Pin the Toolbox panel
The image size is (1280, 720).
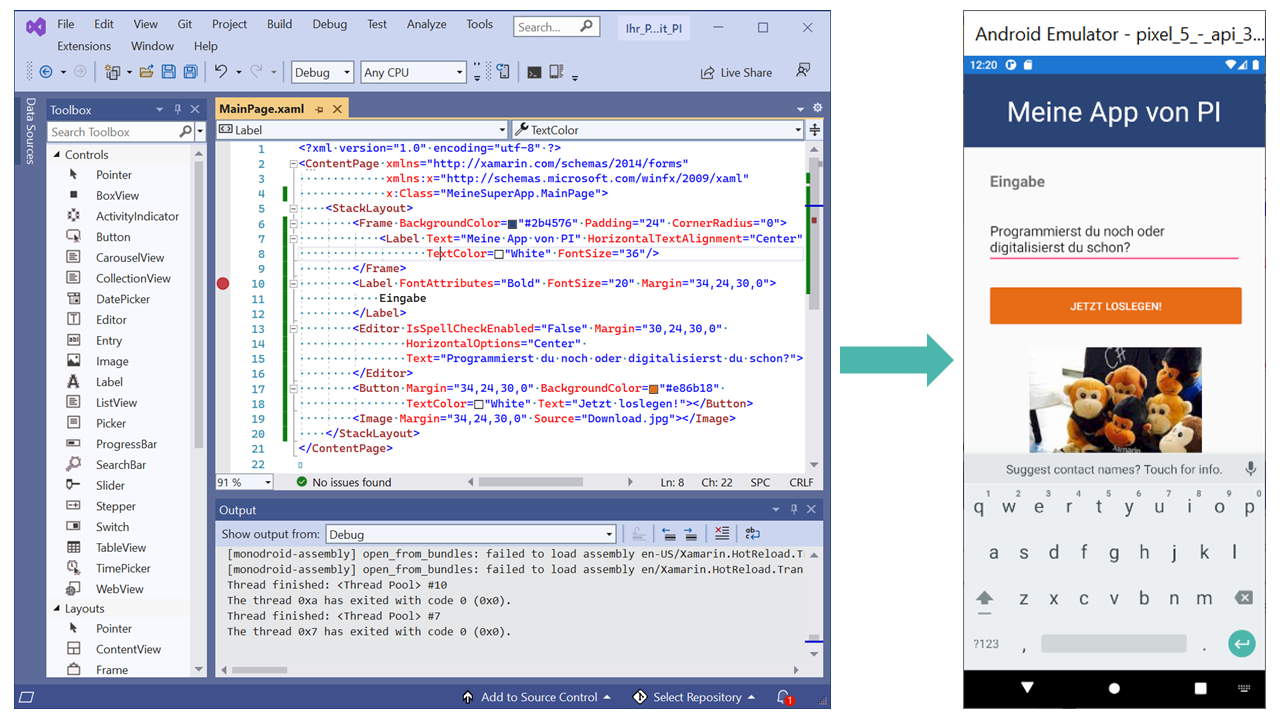178,110
